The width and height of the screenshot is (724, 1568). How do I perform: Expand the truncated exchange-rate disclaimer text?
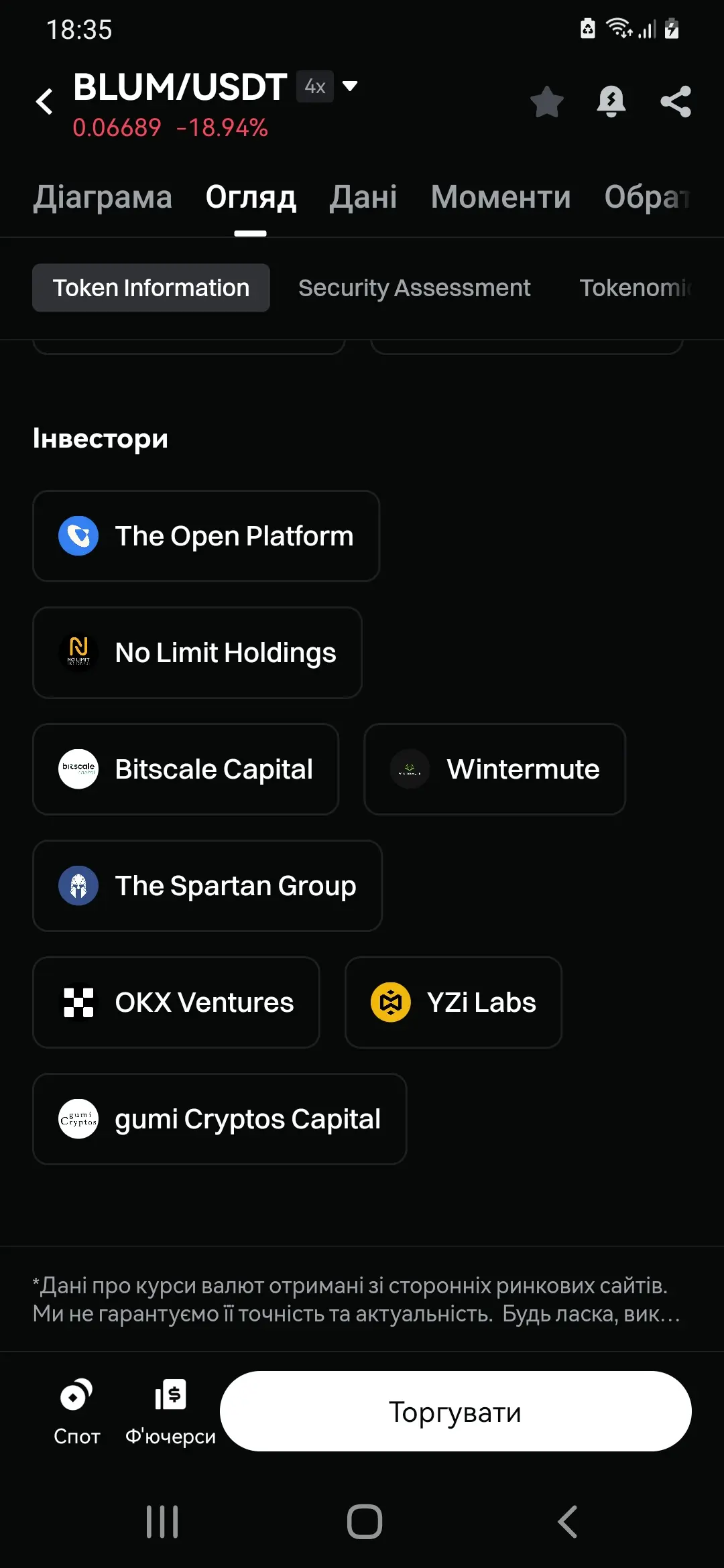tap(357, 1300)
